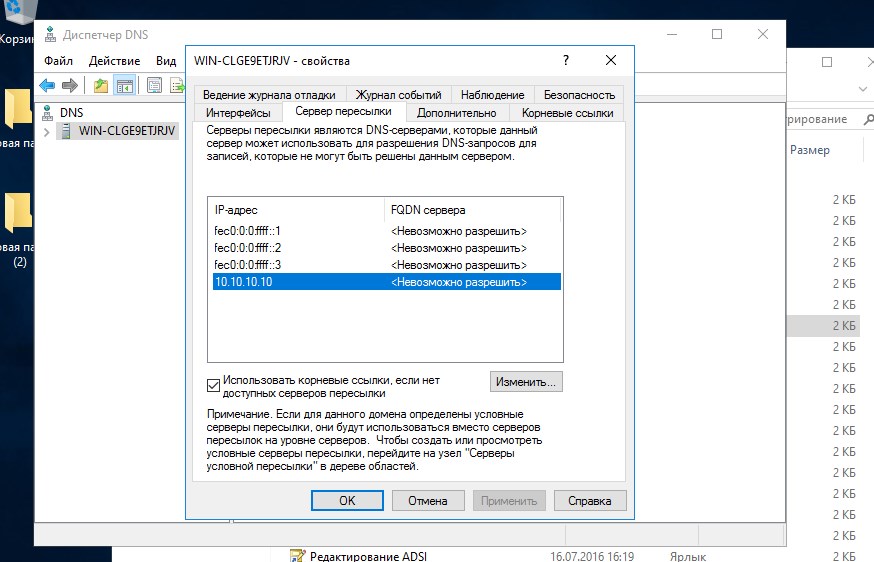The height and width of the screenshot is (562, 874).
Task: Switch to Ведение журнала отладки tab
Action: pos(269,95)
